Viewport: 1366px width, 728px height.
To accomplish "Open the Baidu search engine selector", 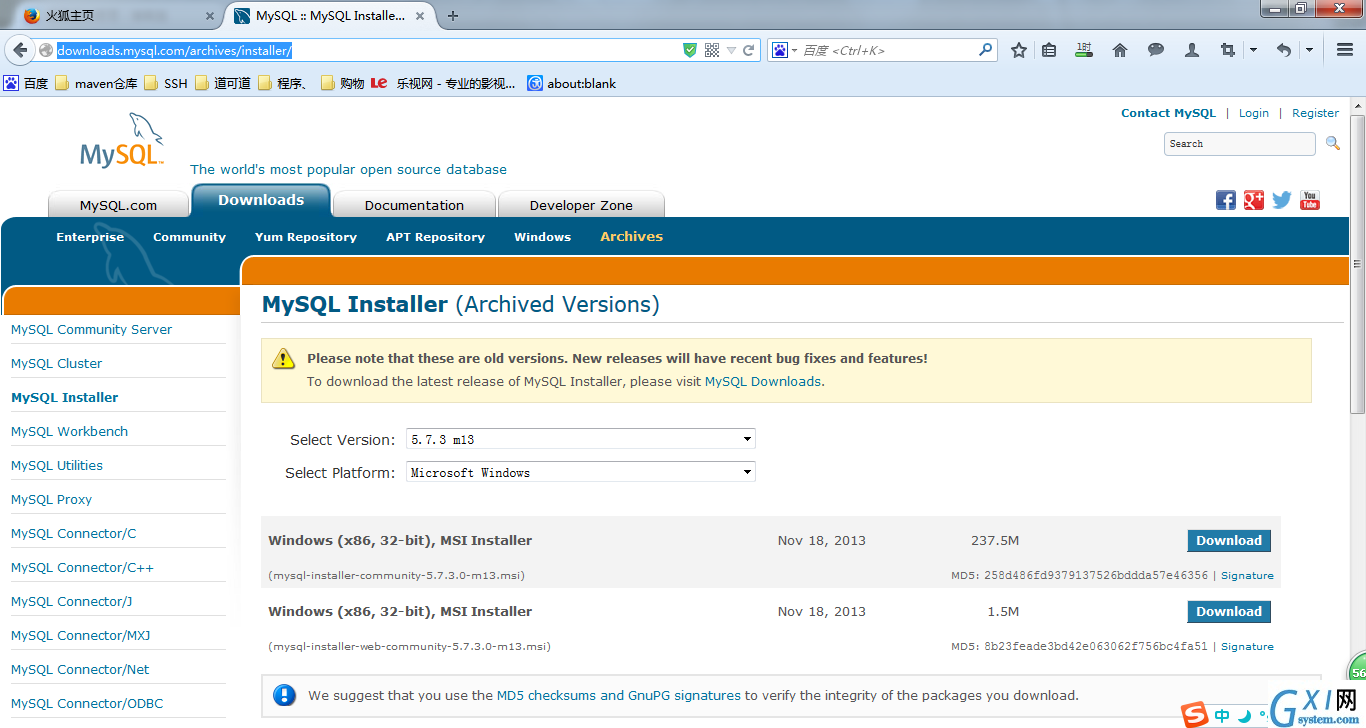I will click(785, 50).
